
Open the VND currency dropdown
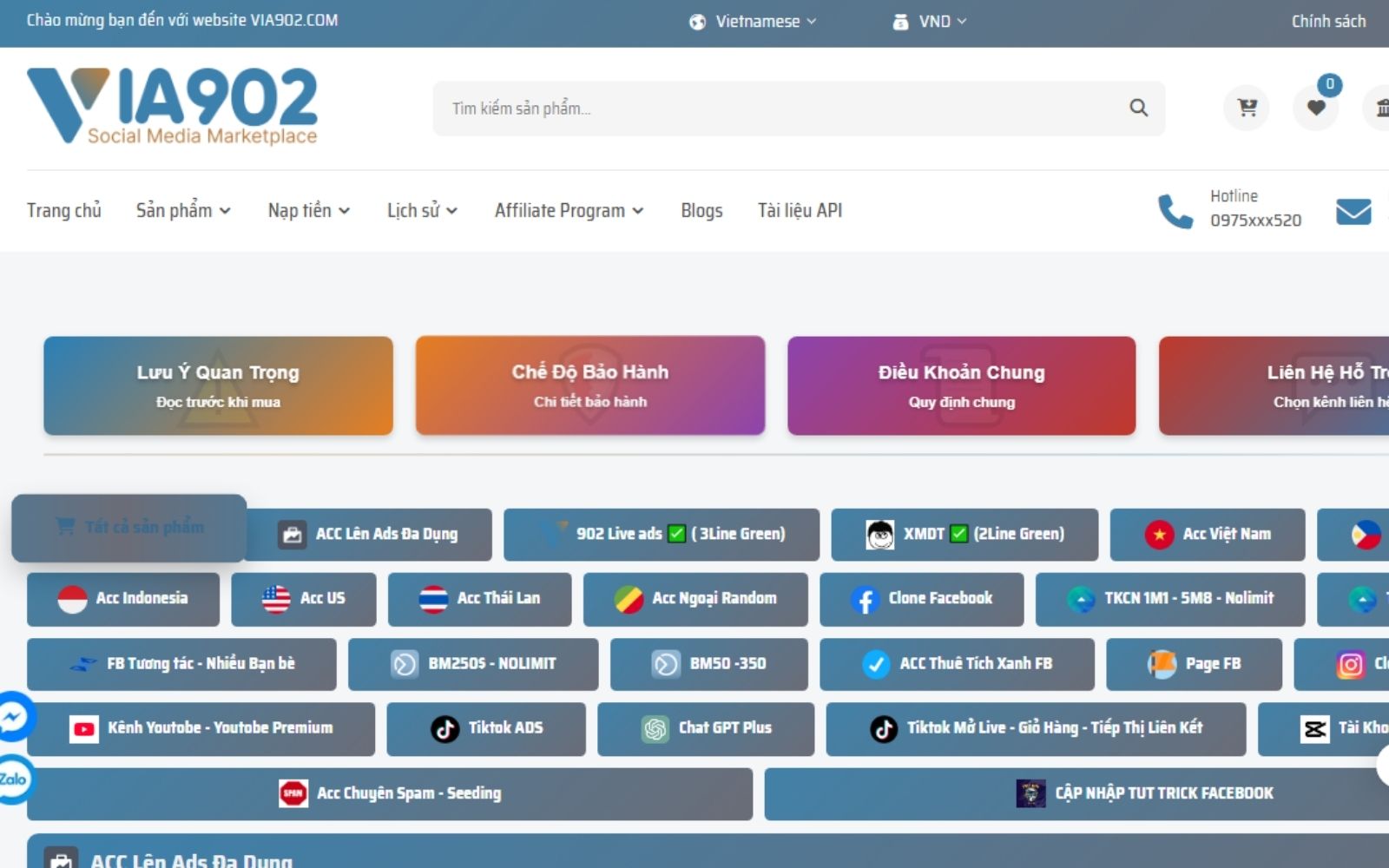930,22
